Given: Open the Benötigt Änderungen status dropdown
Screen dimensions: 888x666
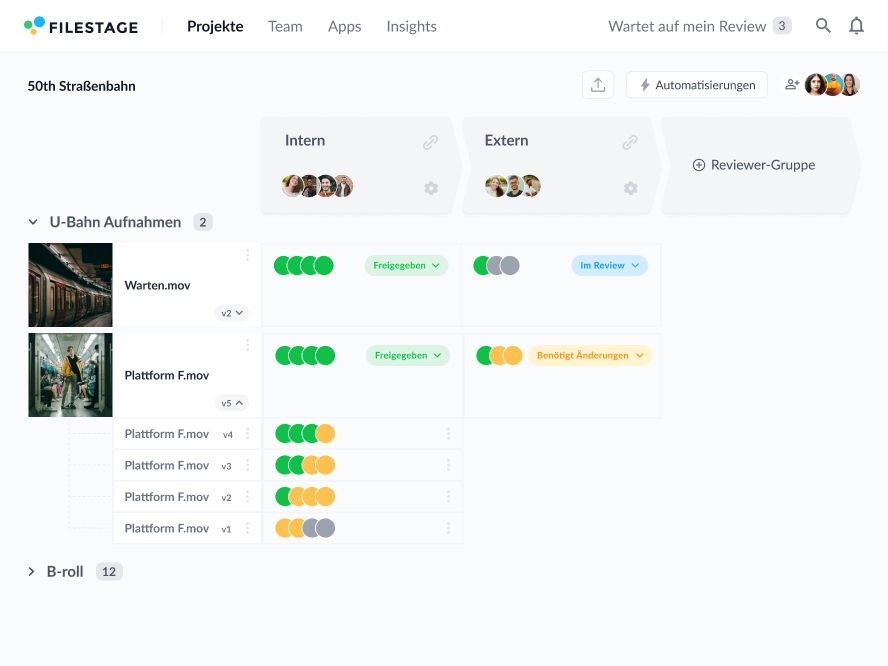Looking at the screenshot, I should [x=589, y=355].
